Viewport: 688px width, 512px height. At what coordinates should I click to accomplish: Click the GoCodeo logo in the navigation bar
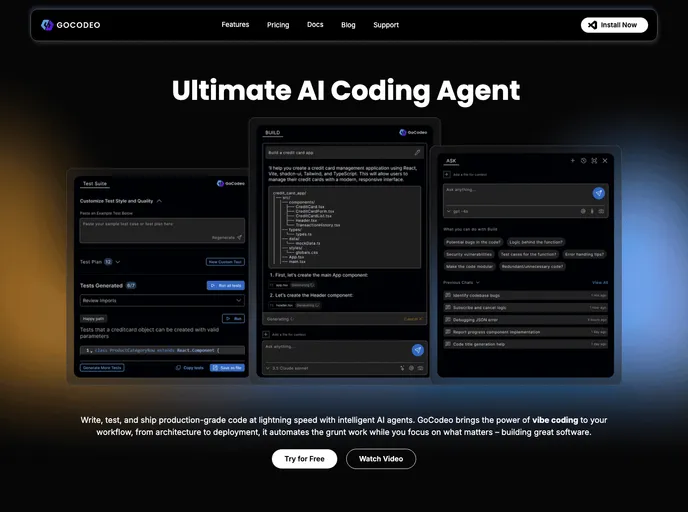click(x=71, y=25)
